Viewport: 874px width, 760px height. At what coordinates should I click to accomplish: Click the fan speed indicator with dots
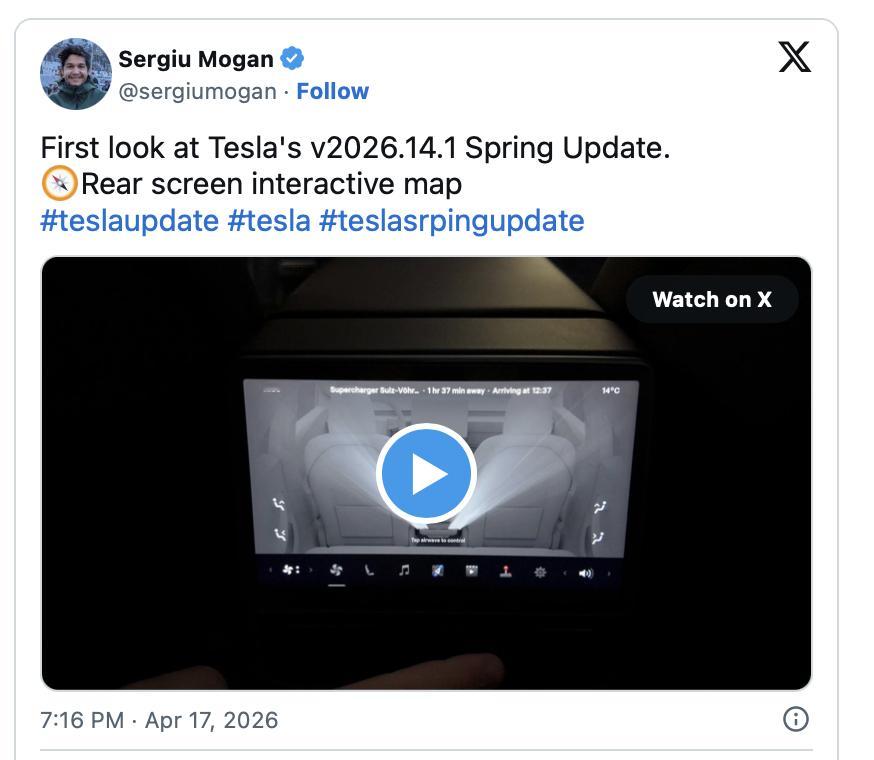(x=290, y=569)
